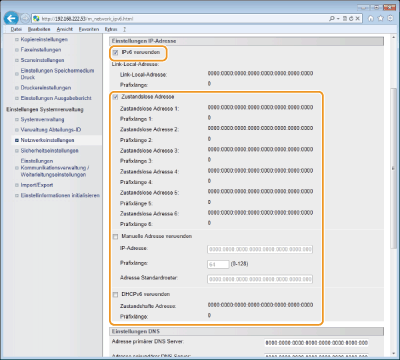Click the browser back arrow button
This screenshot has height=360, width=400.
click(11, 18)
